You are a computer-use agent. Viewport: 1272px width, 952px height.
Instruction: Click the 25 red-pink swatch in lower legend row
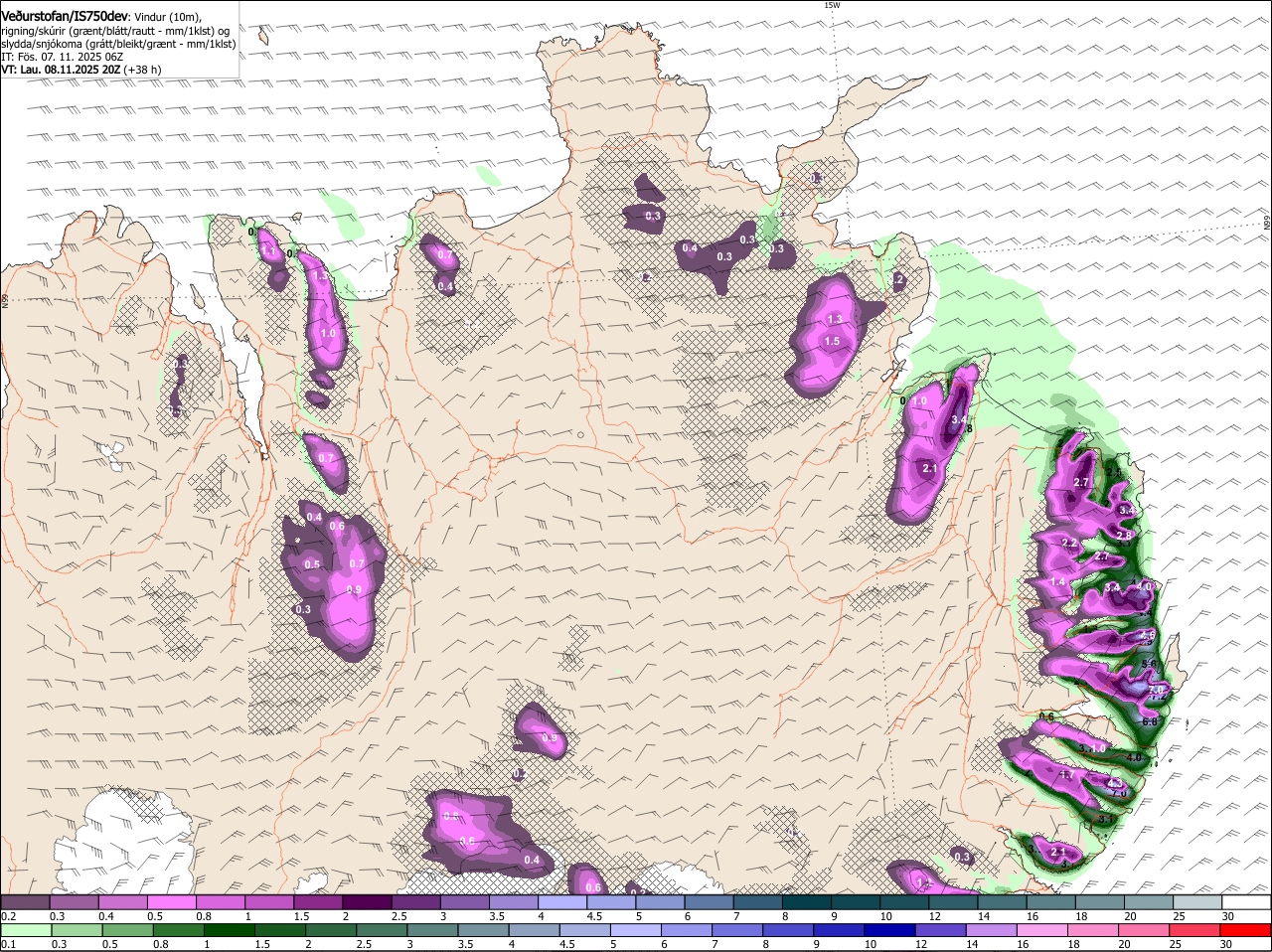(1194, 930)
